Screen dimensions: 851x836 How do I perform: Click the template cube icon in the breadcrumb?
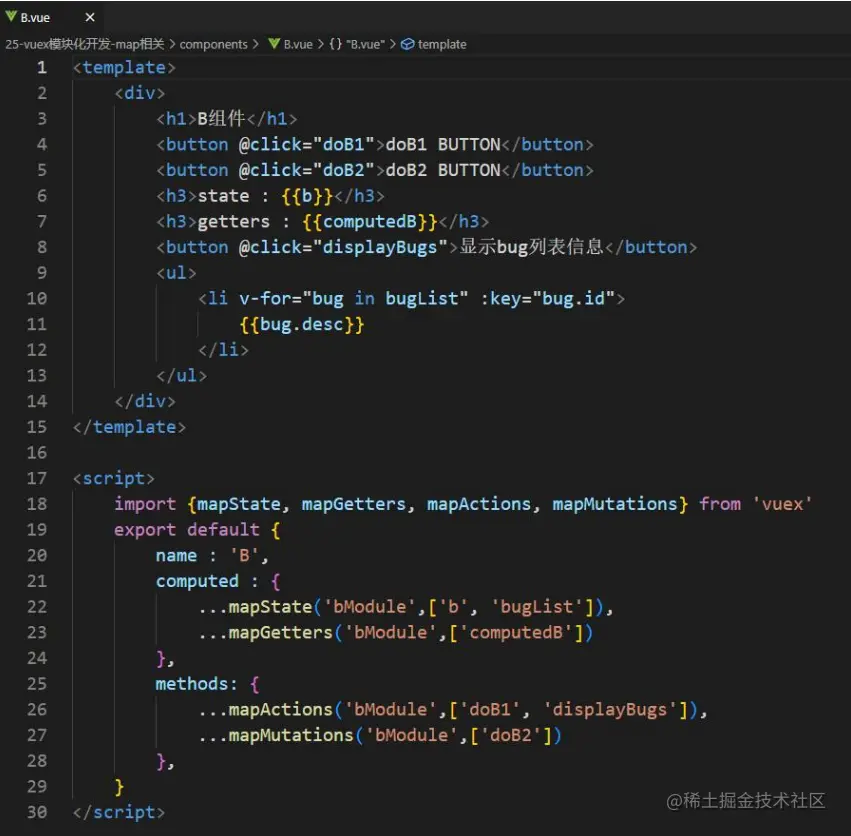click(x=407, y=44)
